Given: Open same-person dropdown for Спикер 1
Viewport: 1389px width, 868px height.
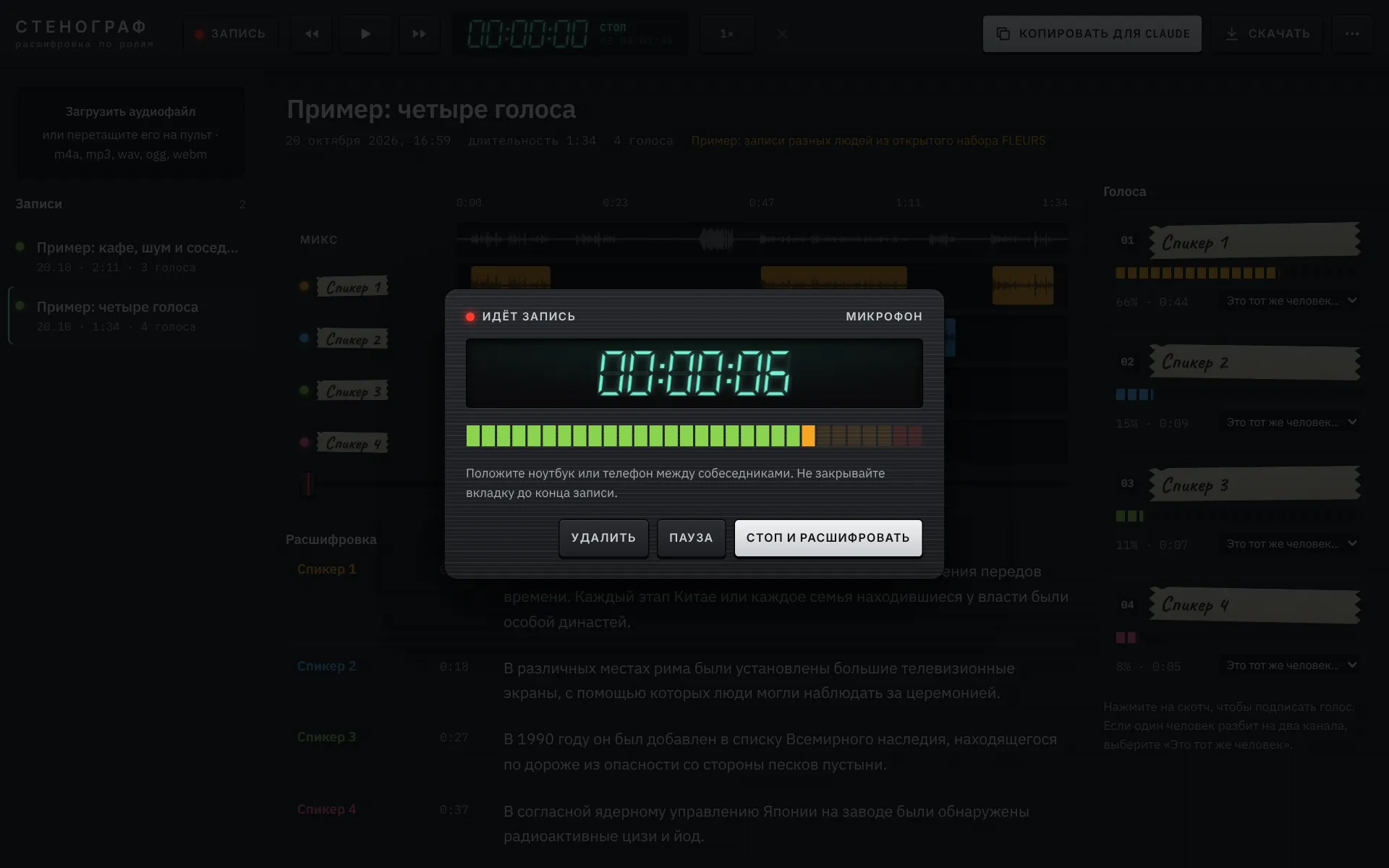Looking at the screenshot, I should pyautogui.click(x=1290, y=301).
